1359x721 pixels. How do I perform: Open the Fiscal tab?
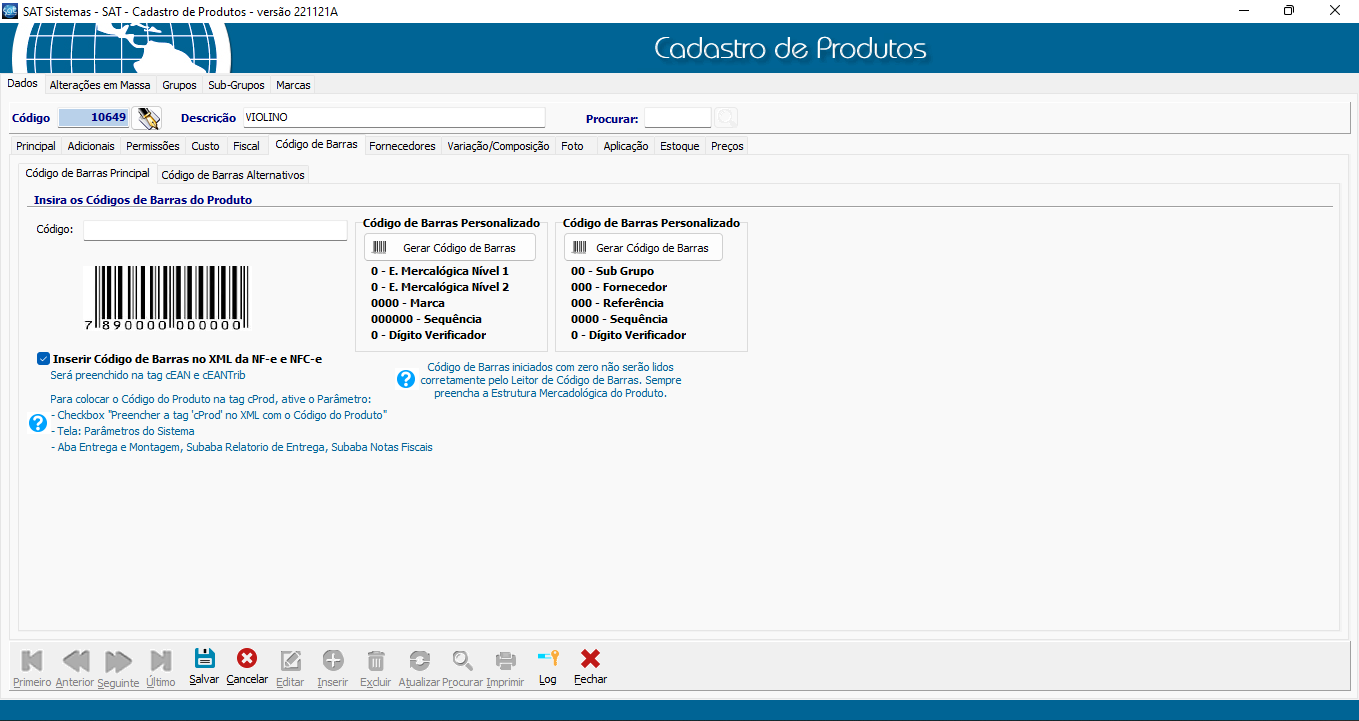coord(246,146)
